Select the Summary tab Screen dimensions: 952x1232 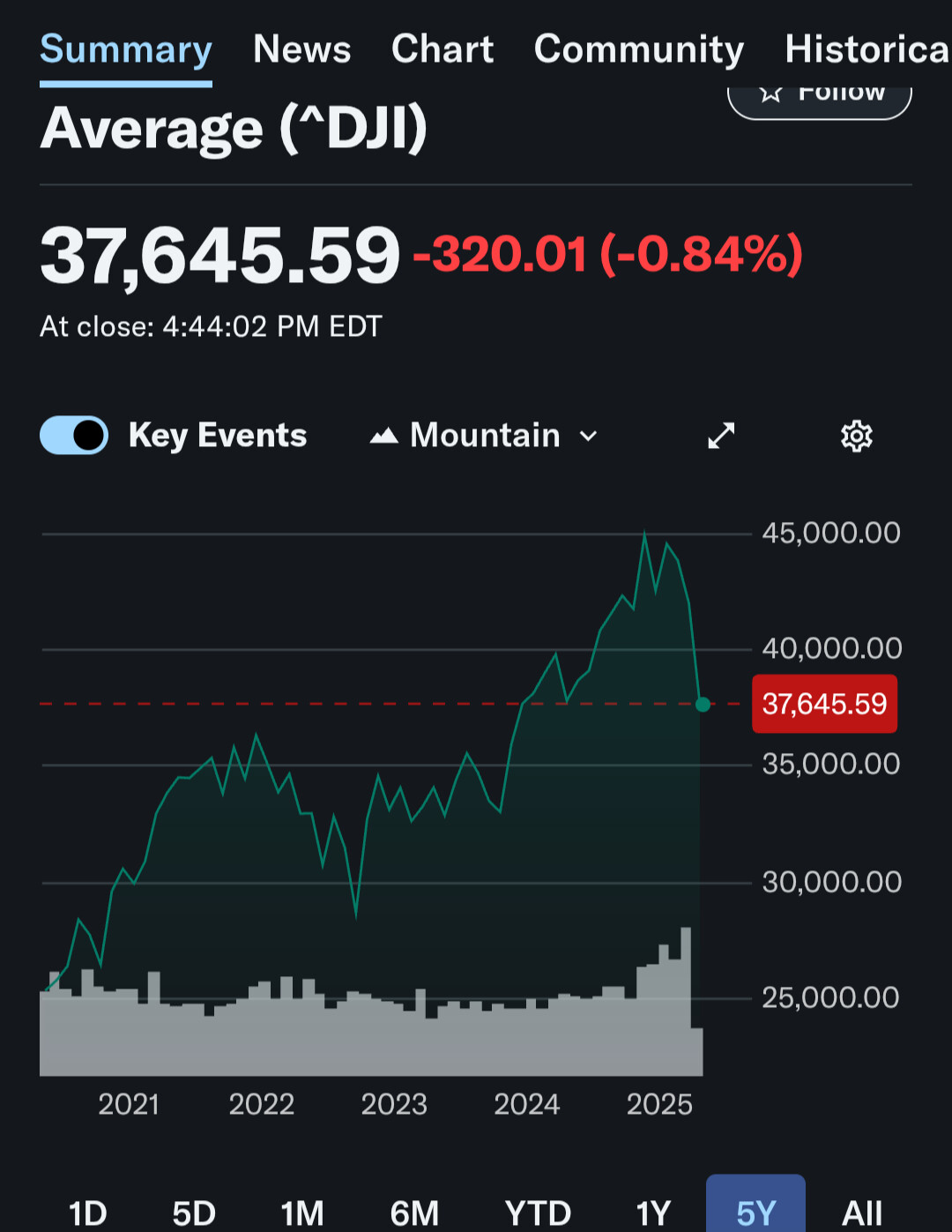(x=126, y=49)
